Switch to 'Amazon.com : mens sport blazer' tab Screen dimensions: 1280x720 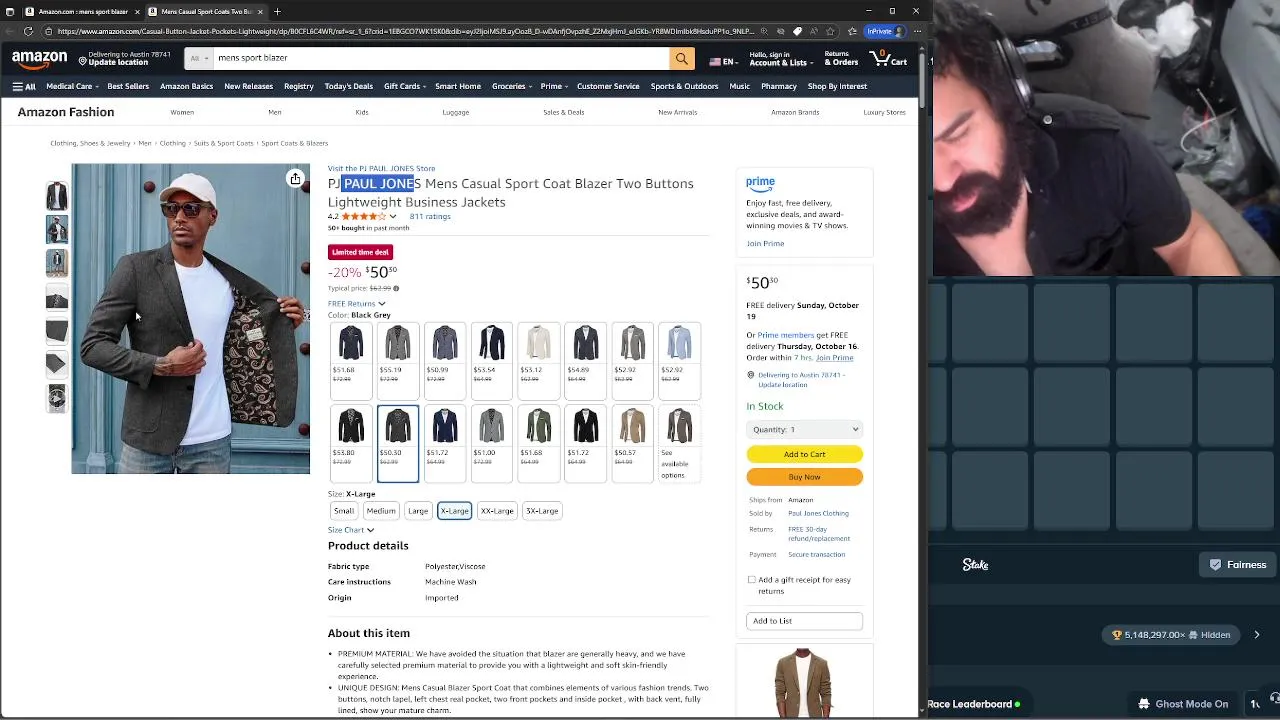pyautogui.click(x=83, y=12)
